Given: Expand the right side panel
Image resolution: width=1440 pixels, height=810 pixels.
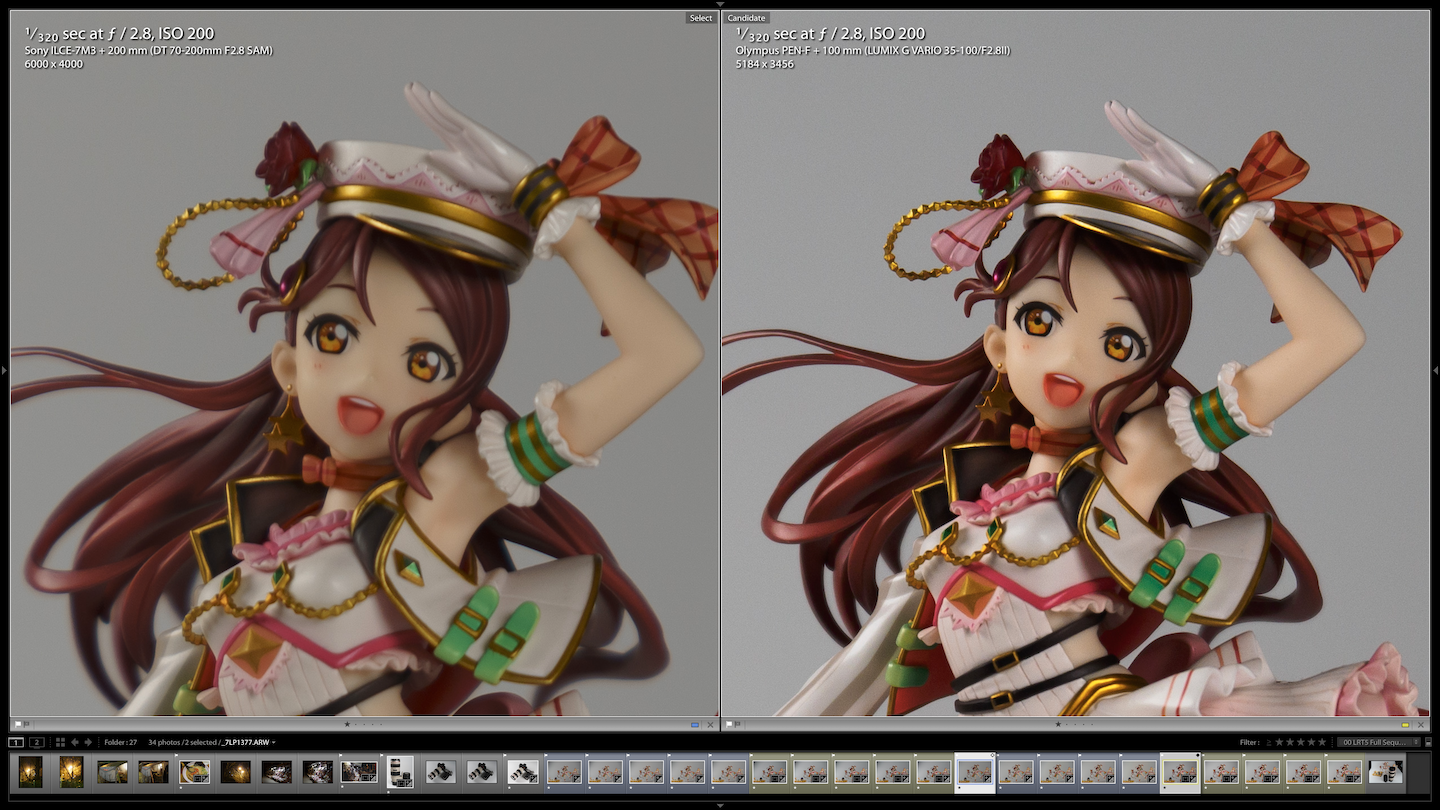Looking at the screenshot, I should click(1436, 370).
